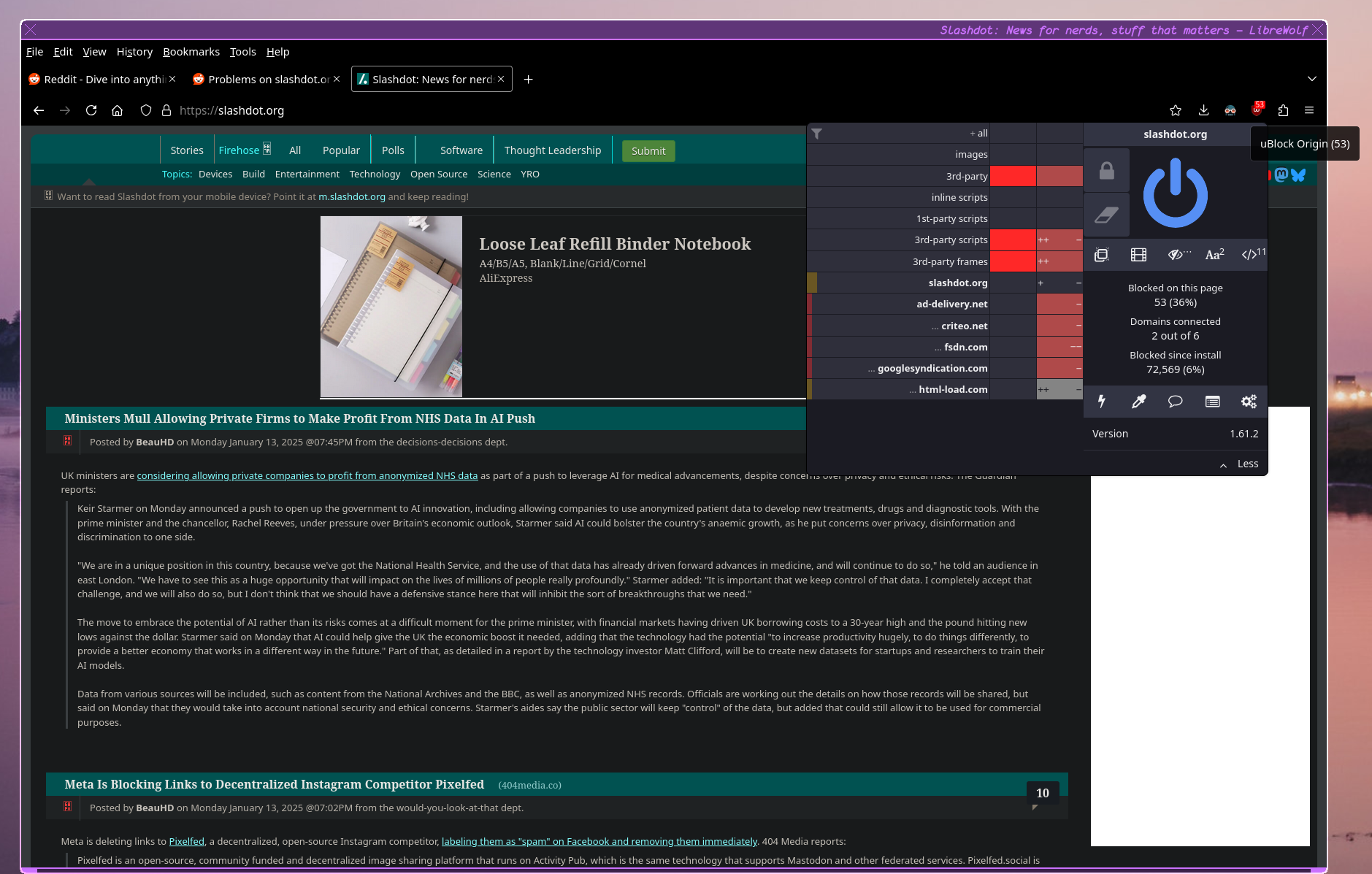Viewport: 1372px width, 874px height.
Task: Click local rule cell for 3rd-party scripts
Action: pyautogui.click(x=1059, y=239)
